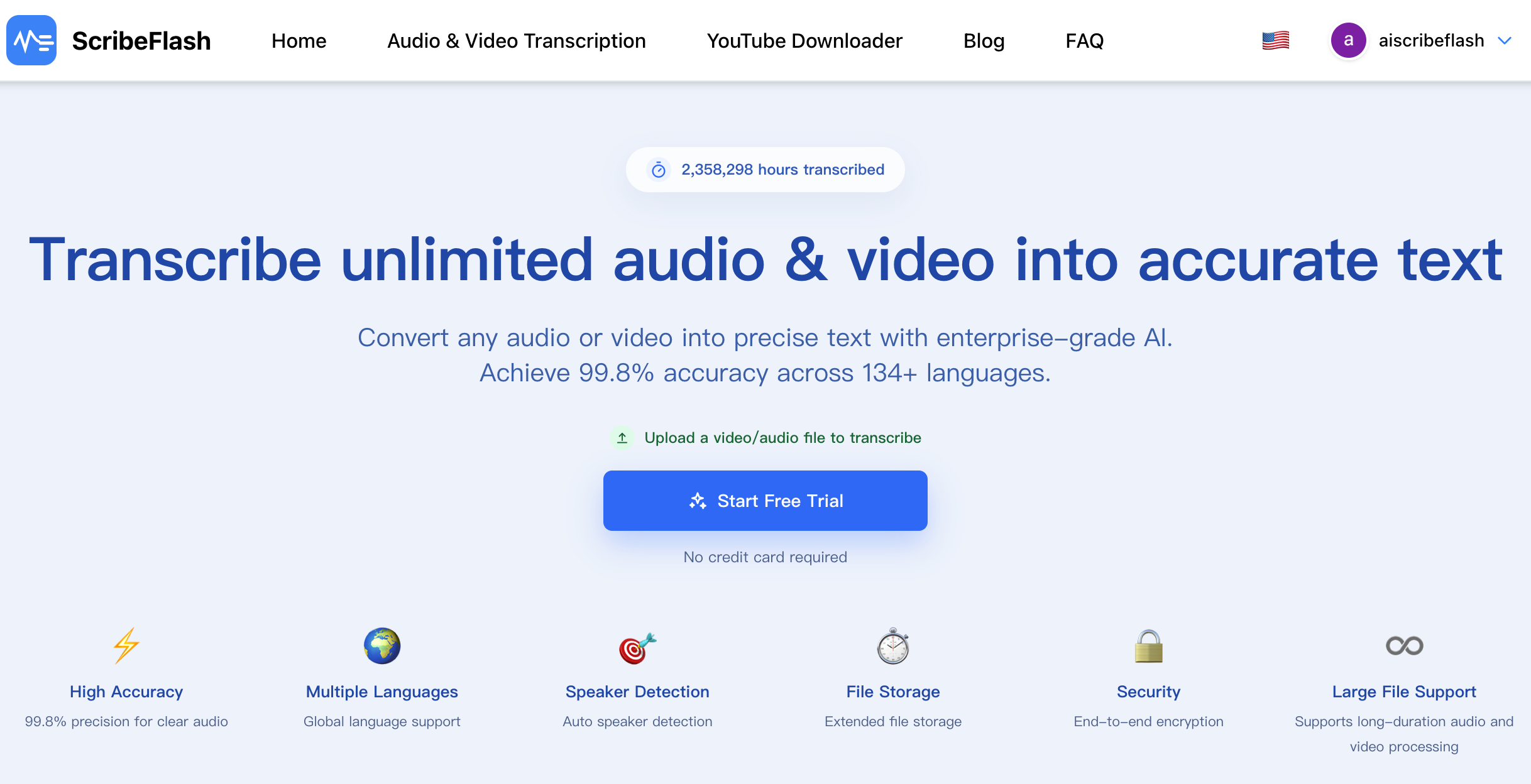Expand the aiscribeflash account dropdown chevron
The width and height of the screenshot is (1531, 784).
1505,41
